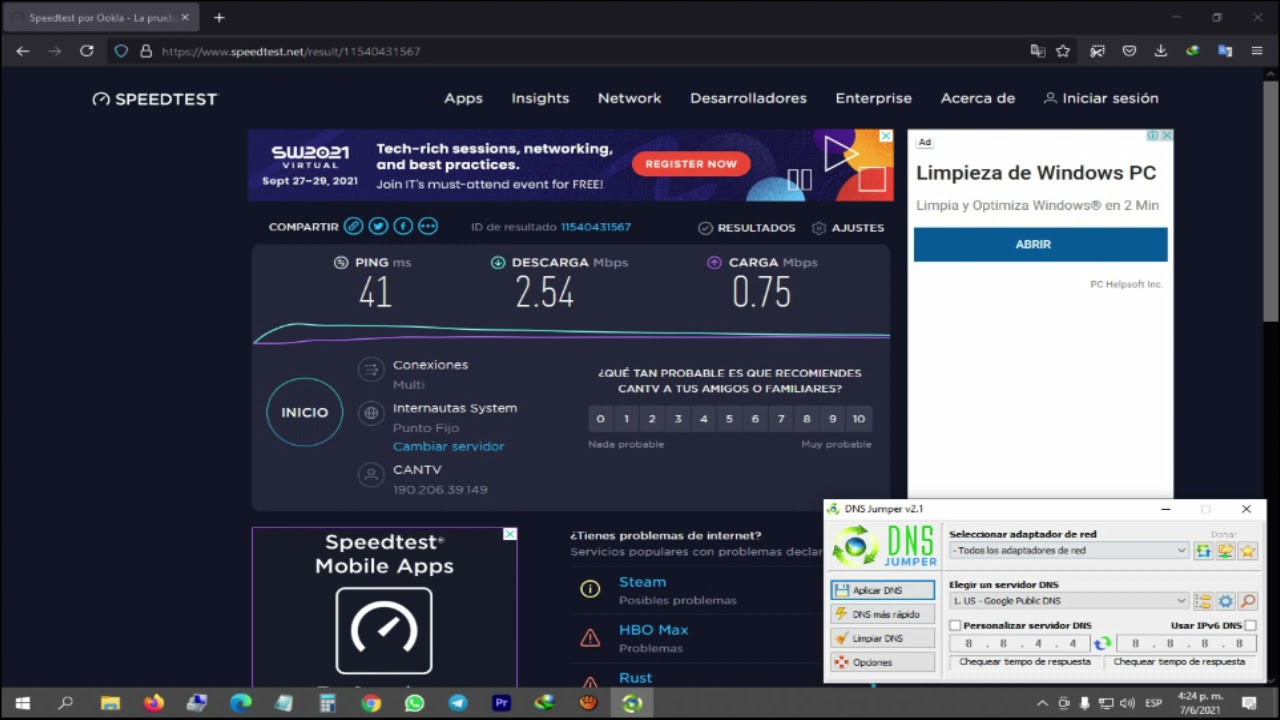Open the Acerca de menu
Viewport: 1280px width, 720px height.
(x=977, y=98)
